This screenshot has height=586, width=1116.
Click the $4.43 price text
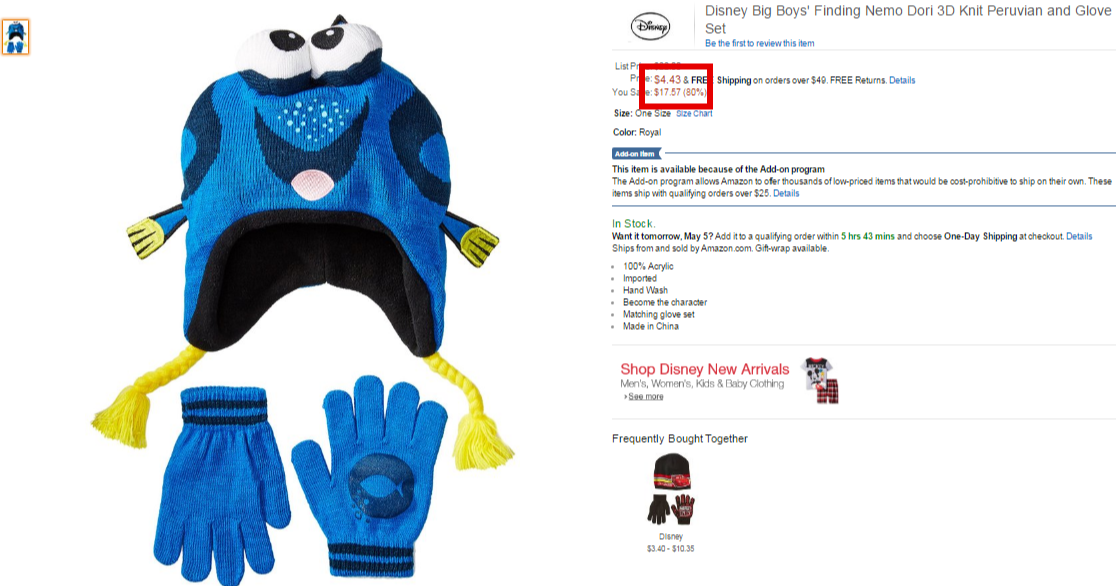coord(668,80)
